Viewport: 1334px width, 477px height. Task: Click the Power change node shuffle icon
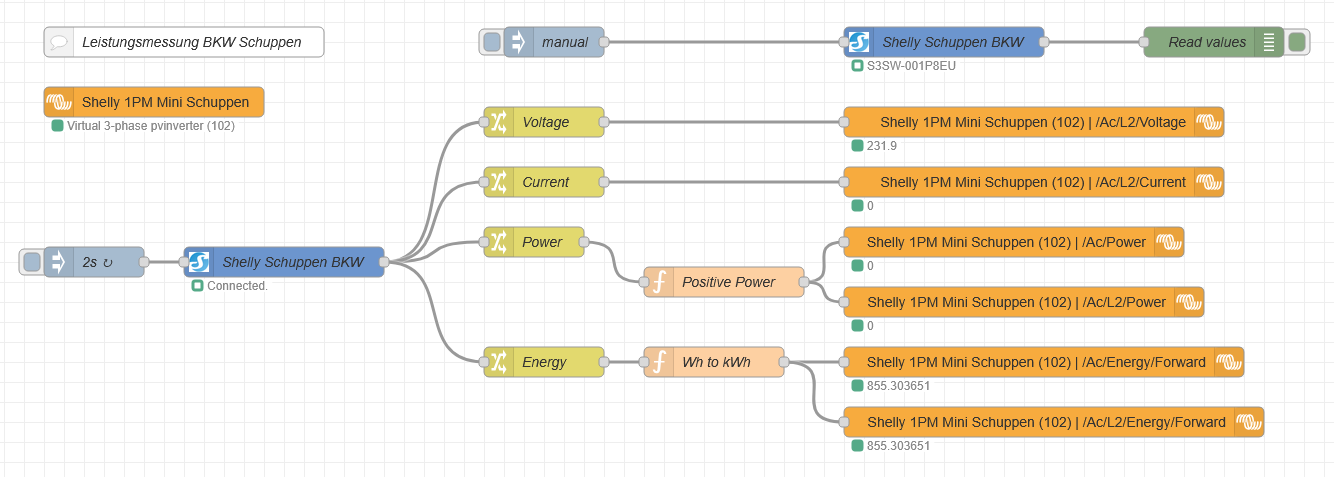tap(498, 242)
